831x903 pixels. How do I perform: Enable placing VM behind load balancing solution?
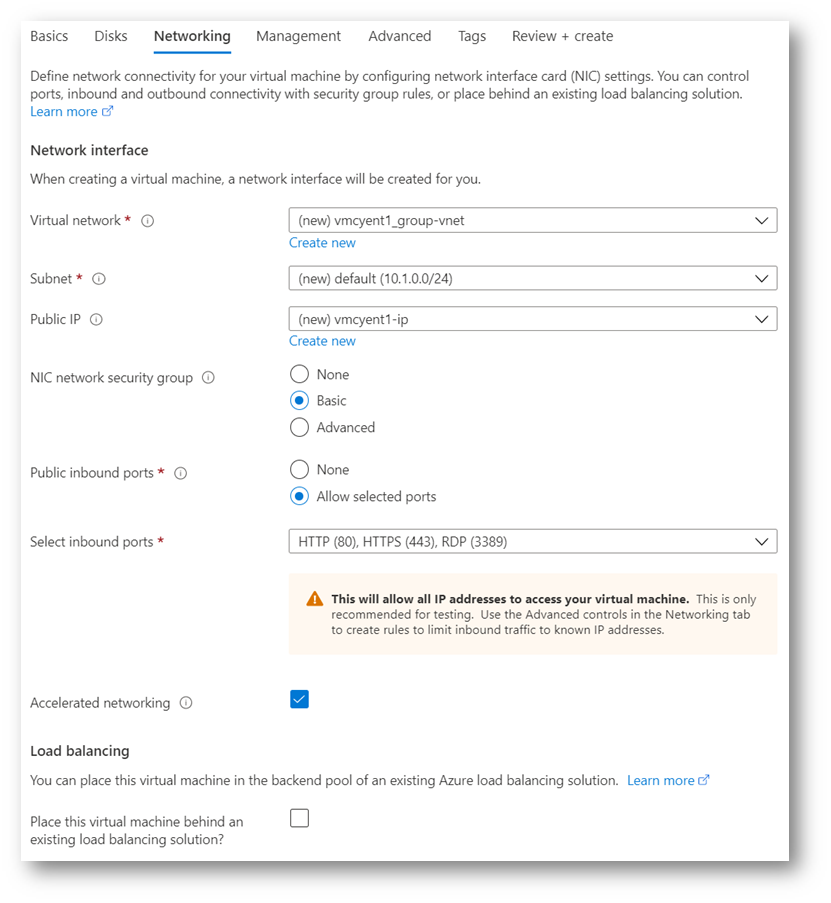tap(299, 818)
